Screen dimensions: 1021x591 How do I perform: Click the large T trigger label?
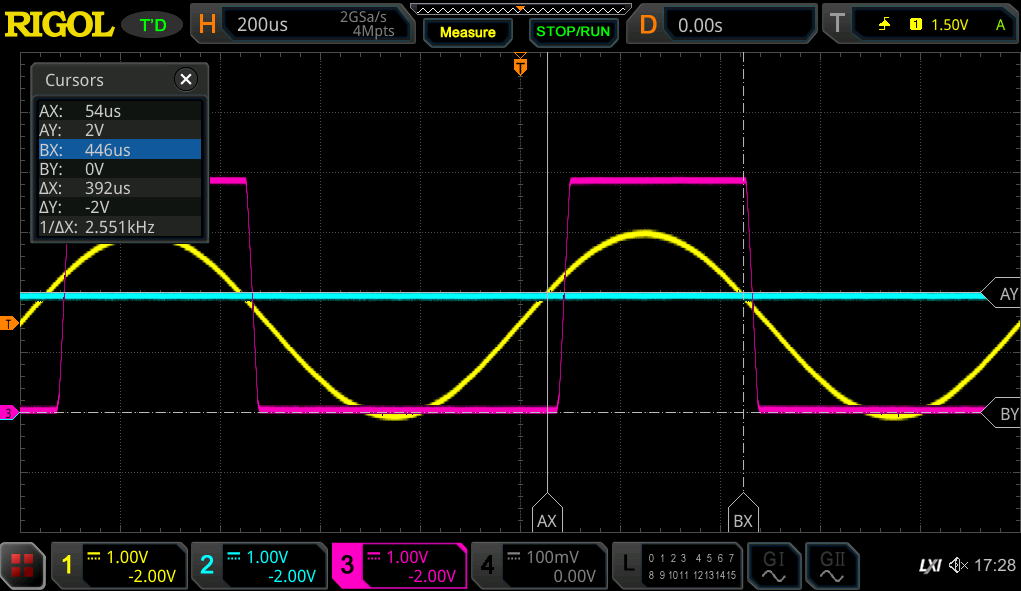837,24
